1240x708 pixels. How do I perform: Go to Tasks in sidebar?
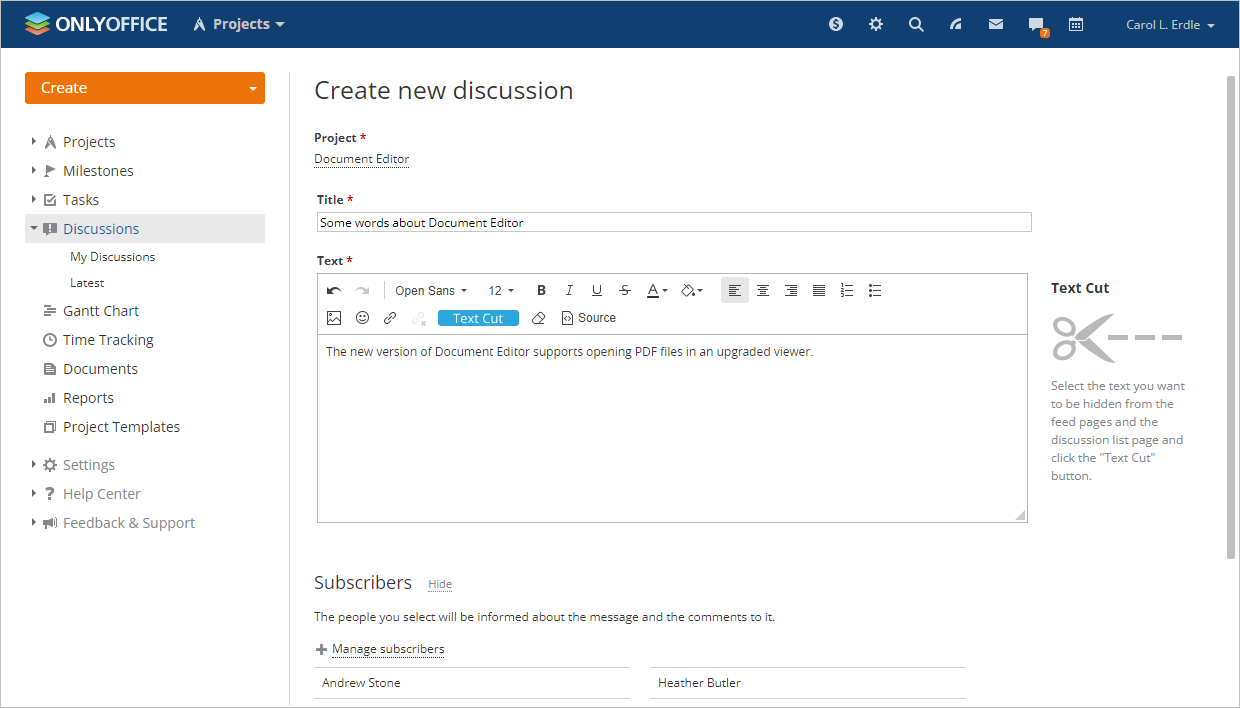pos(81,200)
